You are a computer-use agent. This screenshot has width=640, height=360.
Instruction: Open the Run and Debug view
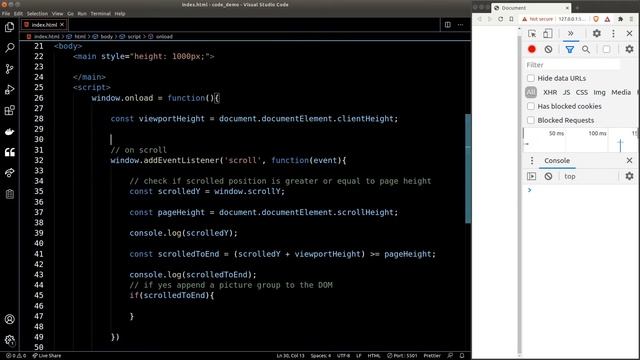(x=9, y=89)
